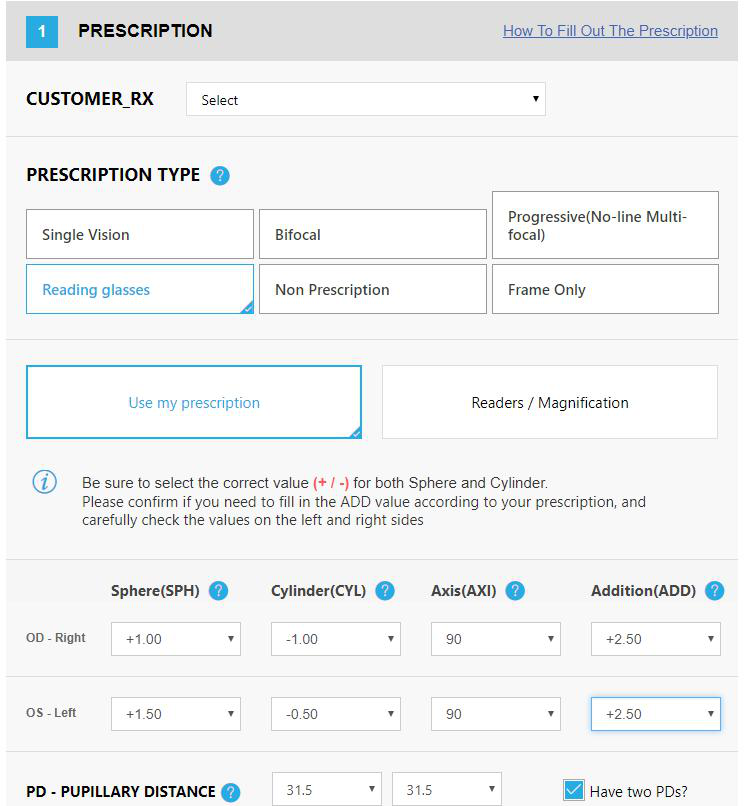746x806 pixels.
Task: Click Pupillary Distance help icon
Action: point(230,792)
